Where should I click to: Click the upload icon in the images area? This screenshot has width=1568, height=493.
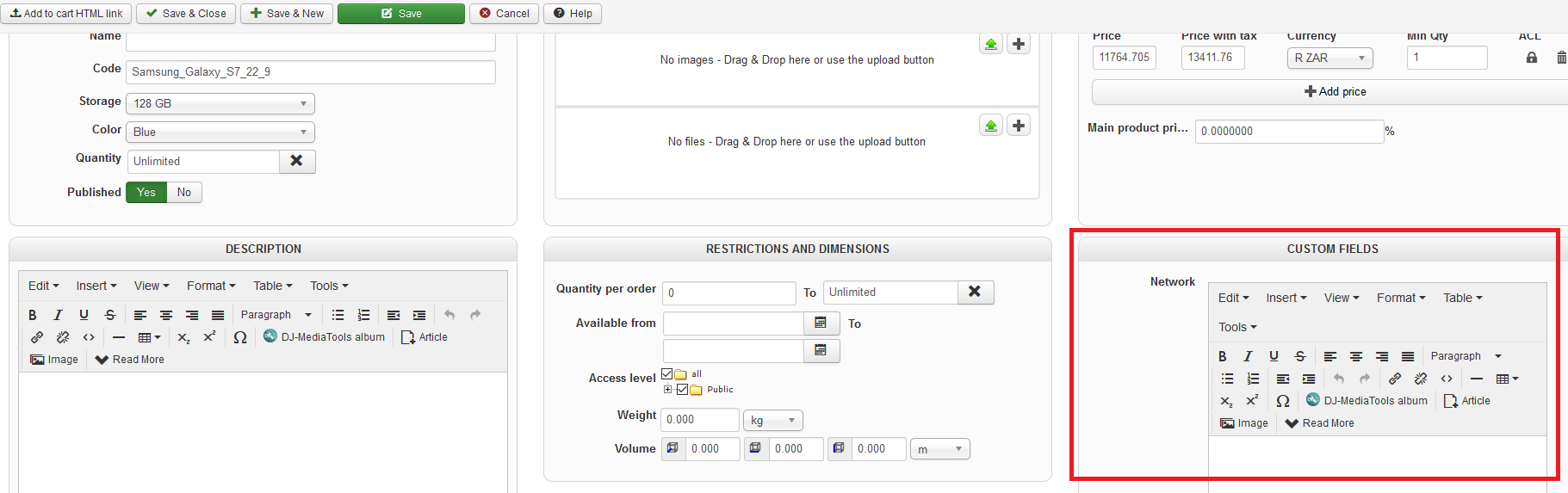[x=991, y=44]
